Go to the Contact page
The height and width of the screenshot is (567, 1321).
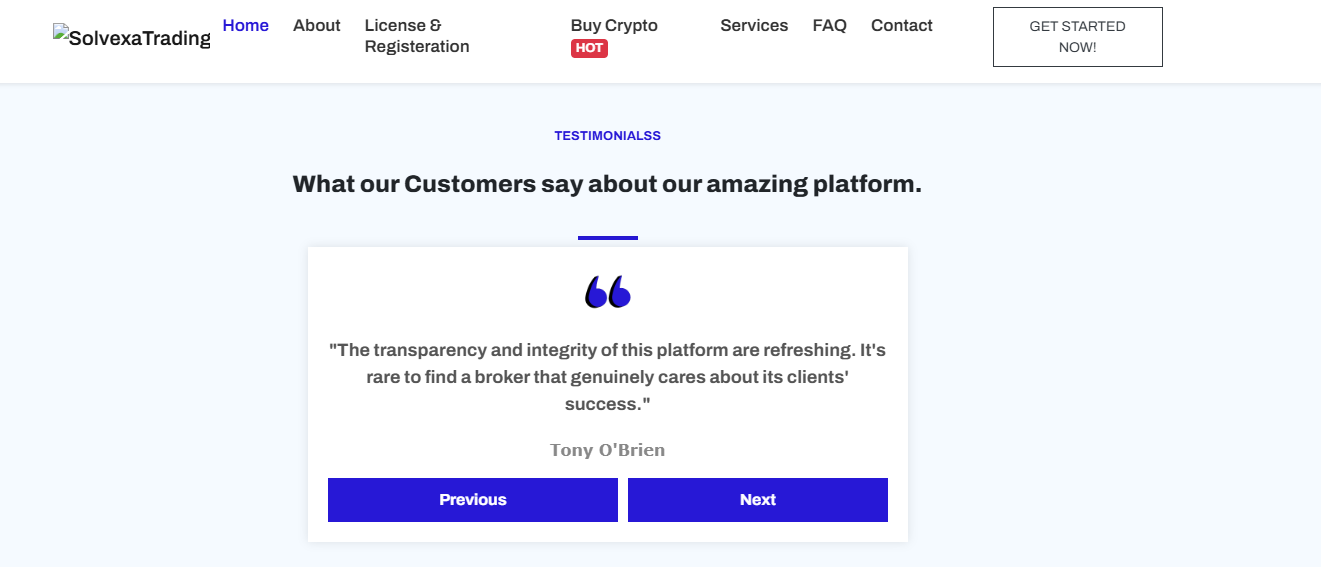pyautogui.click(x=901, y=26)
